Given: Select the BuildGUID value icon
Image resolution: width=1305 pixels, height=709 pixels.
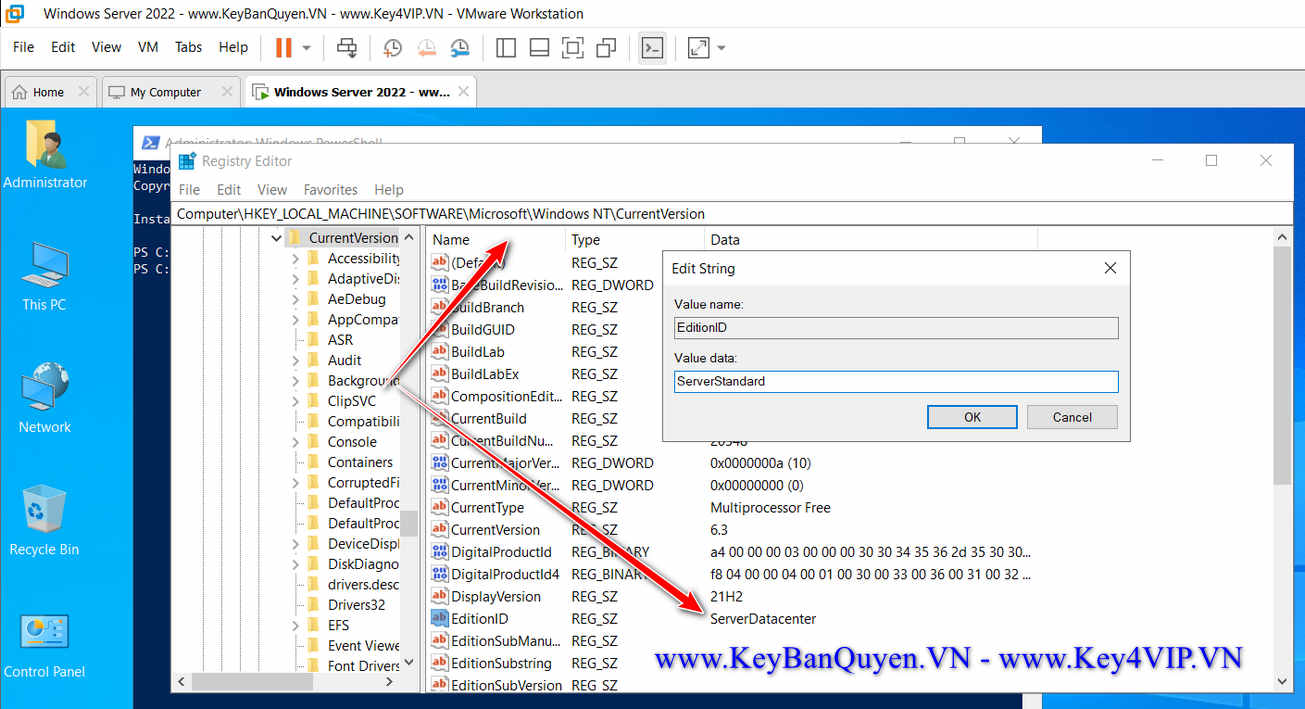Looking at the screenshot, I should (439, 329).
